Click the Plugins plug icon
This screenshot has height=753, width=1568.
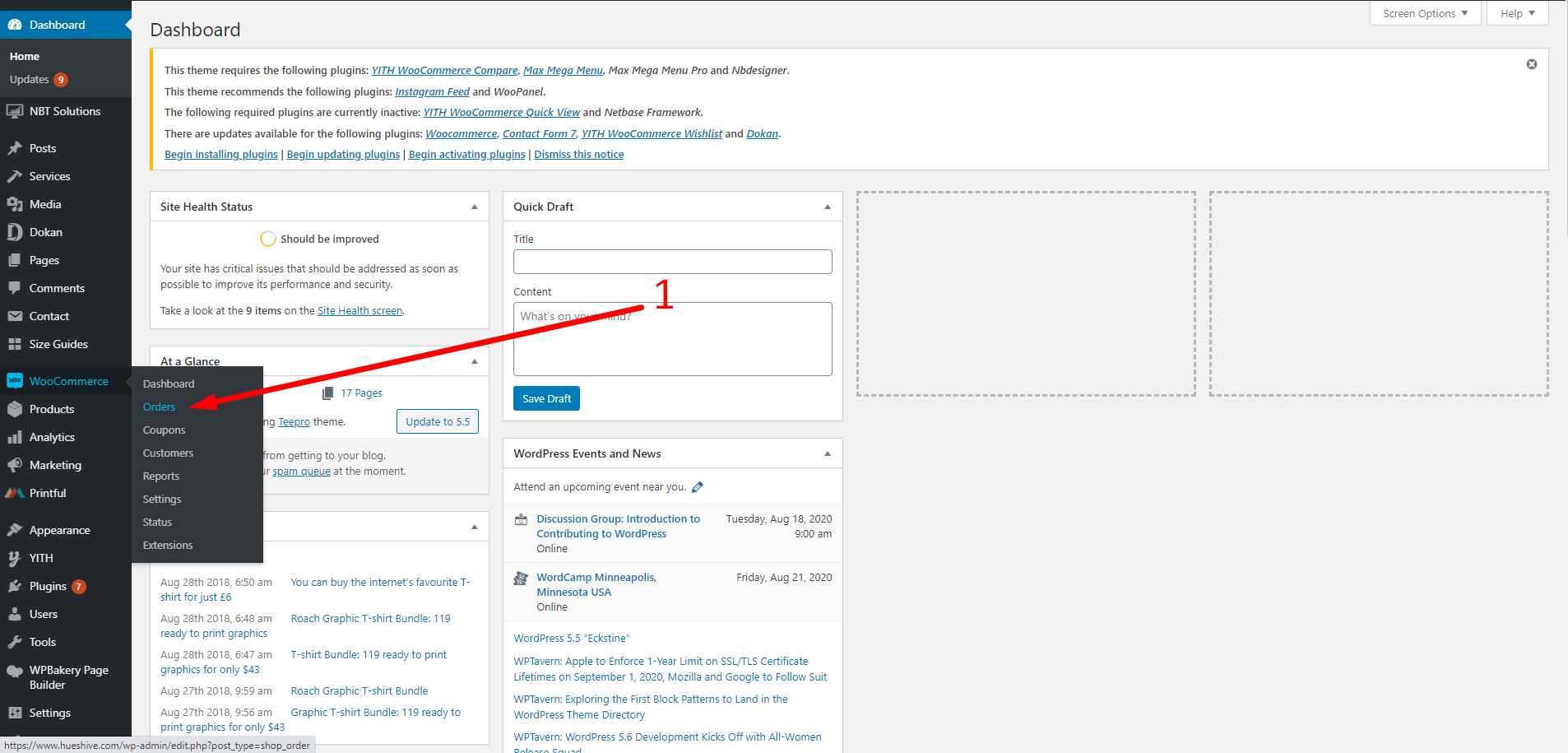point(15,586)
